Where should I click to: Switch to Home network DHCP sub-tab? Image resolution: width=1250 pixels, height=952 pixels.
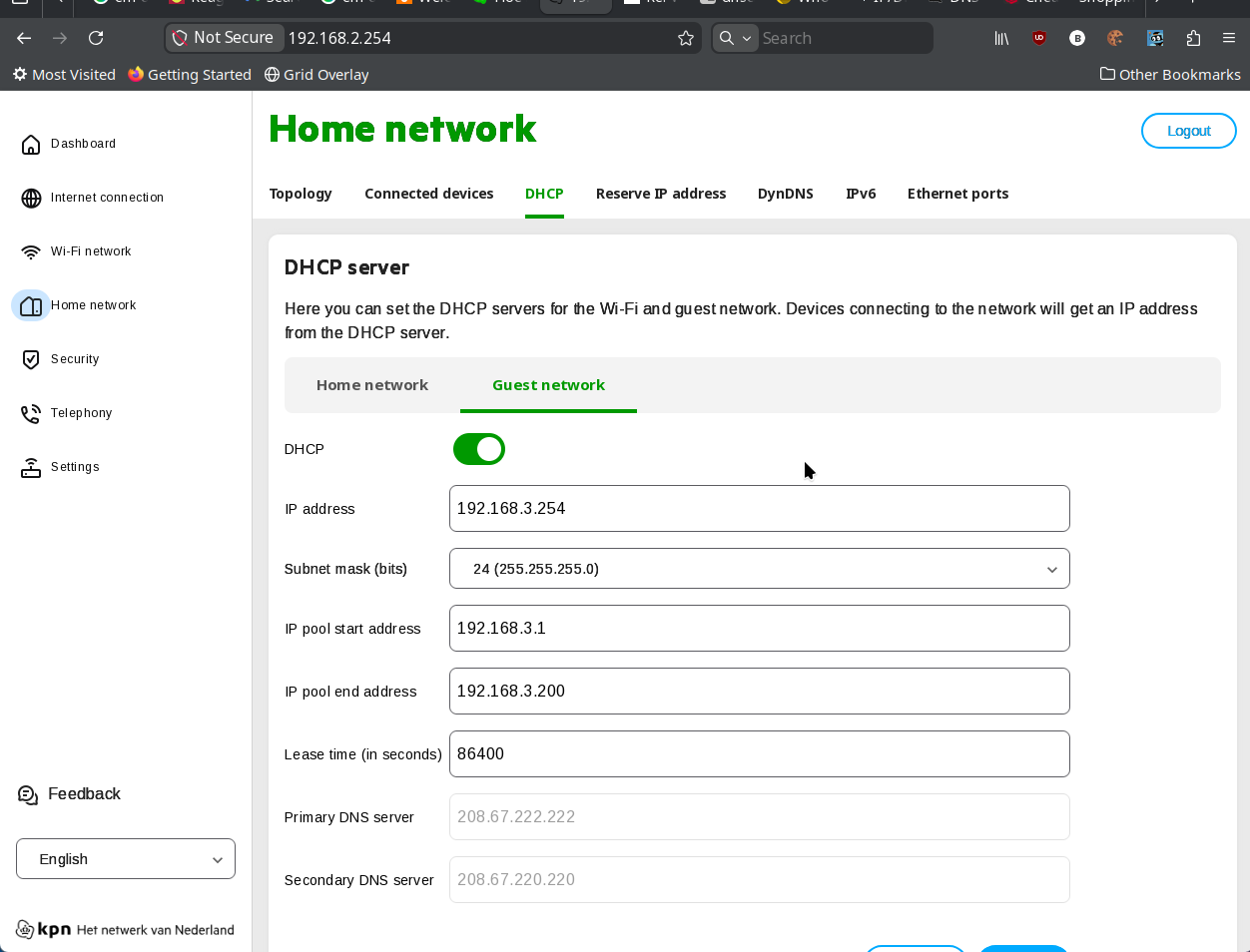[372, 385]
